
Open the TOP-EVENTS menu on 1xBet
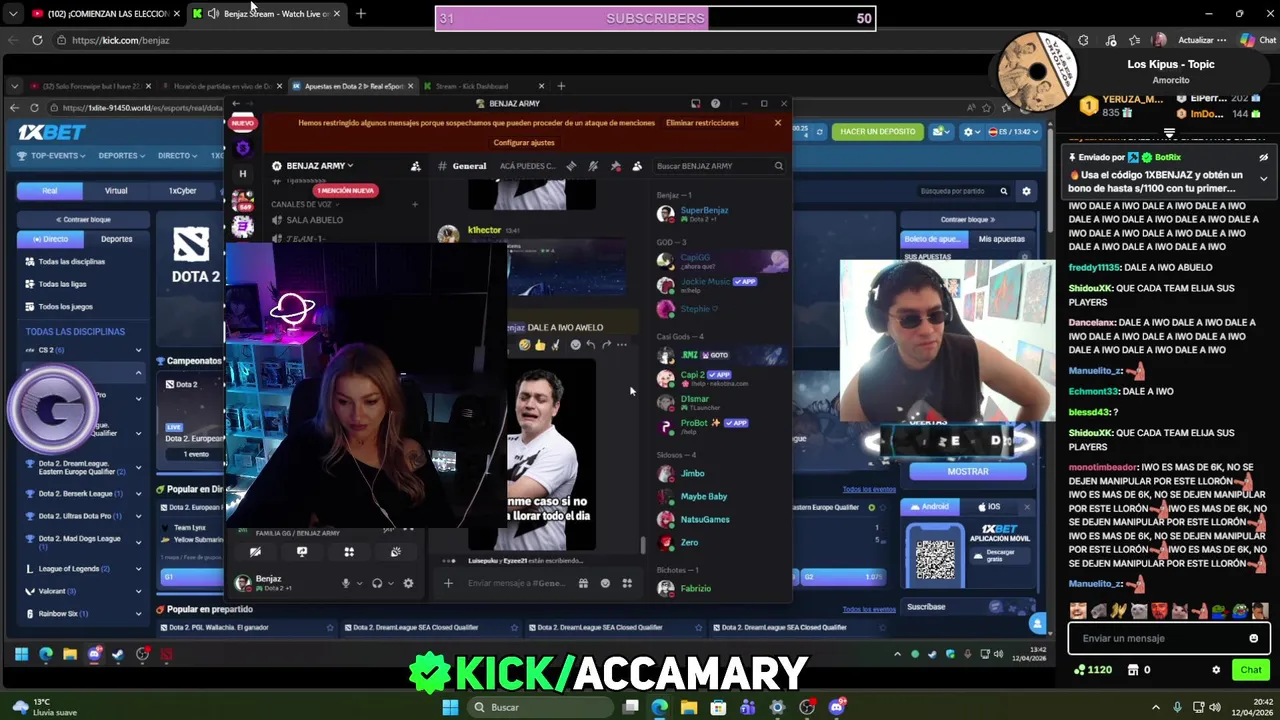[54, 156]
